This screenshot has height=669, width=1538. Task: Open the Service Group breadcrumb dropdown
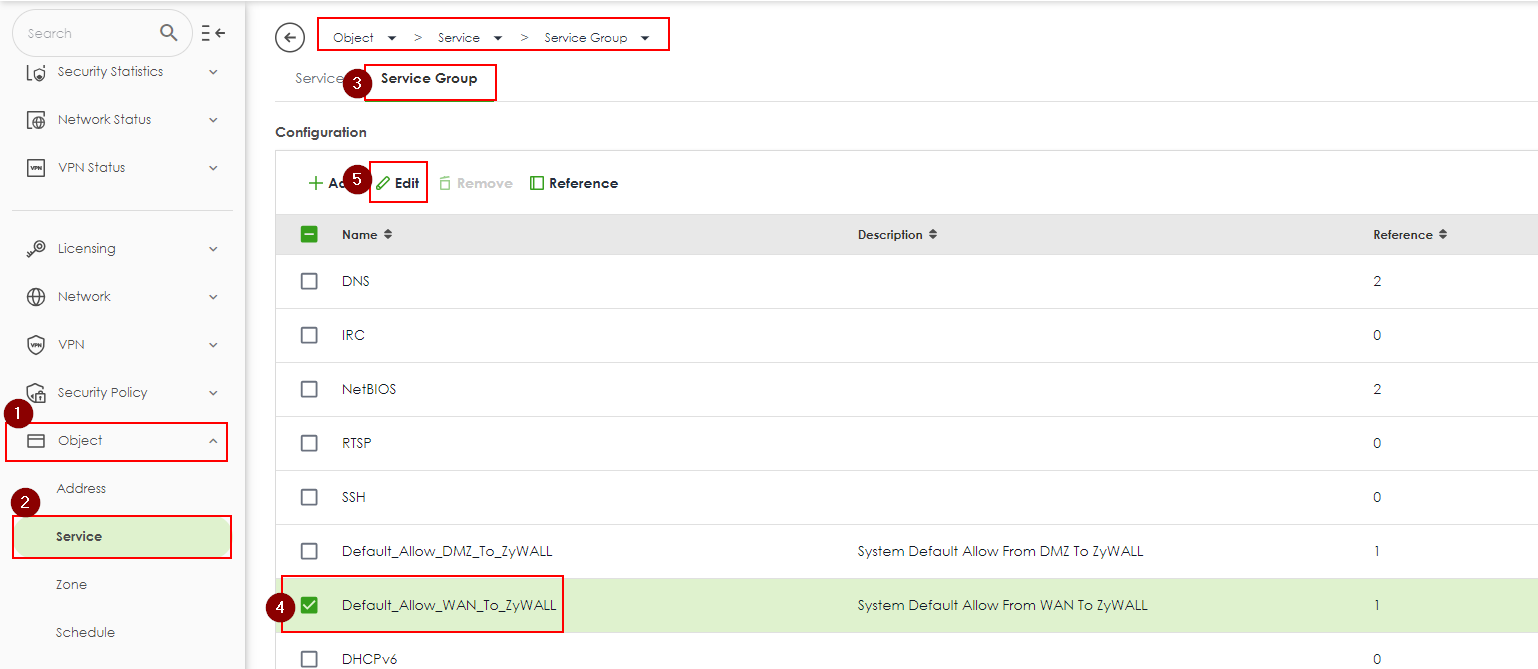(645, 38)
